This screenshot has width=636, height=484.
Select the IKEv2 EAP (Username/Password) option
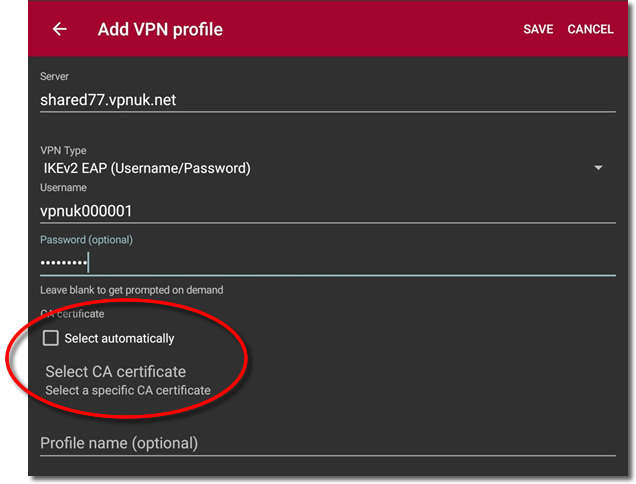coord(147,168)
